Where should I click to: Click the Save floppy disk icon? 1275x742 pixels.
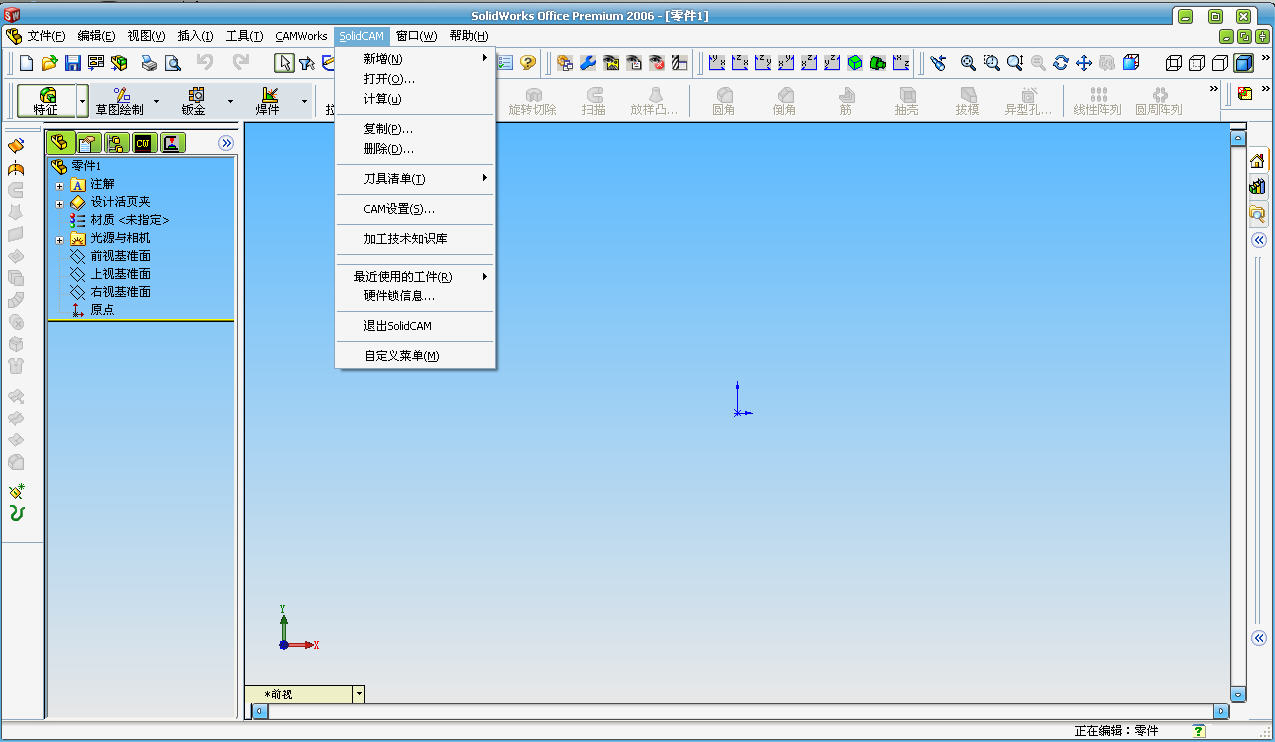click(x=73, y=63)
